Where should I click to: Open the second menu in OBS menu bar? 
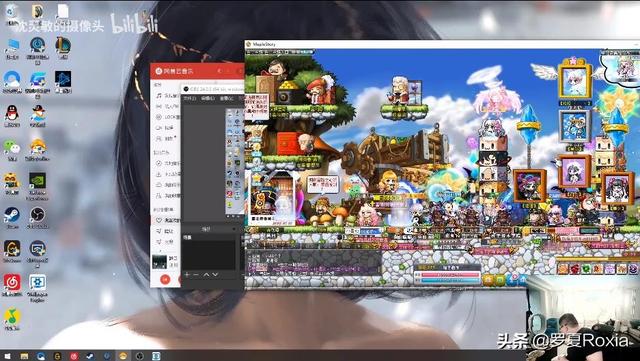click(x=208, y=98)
